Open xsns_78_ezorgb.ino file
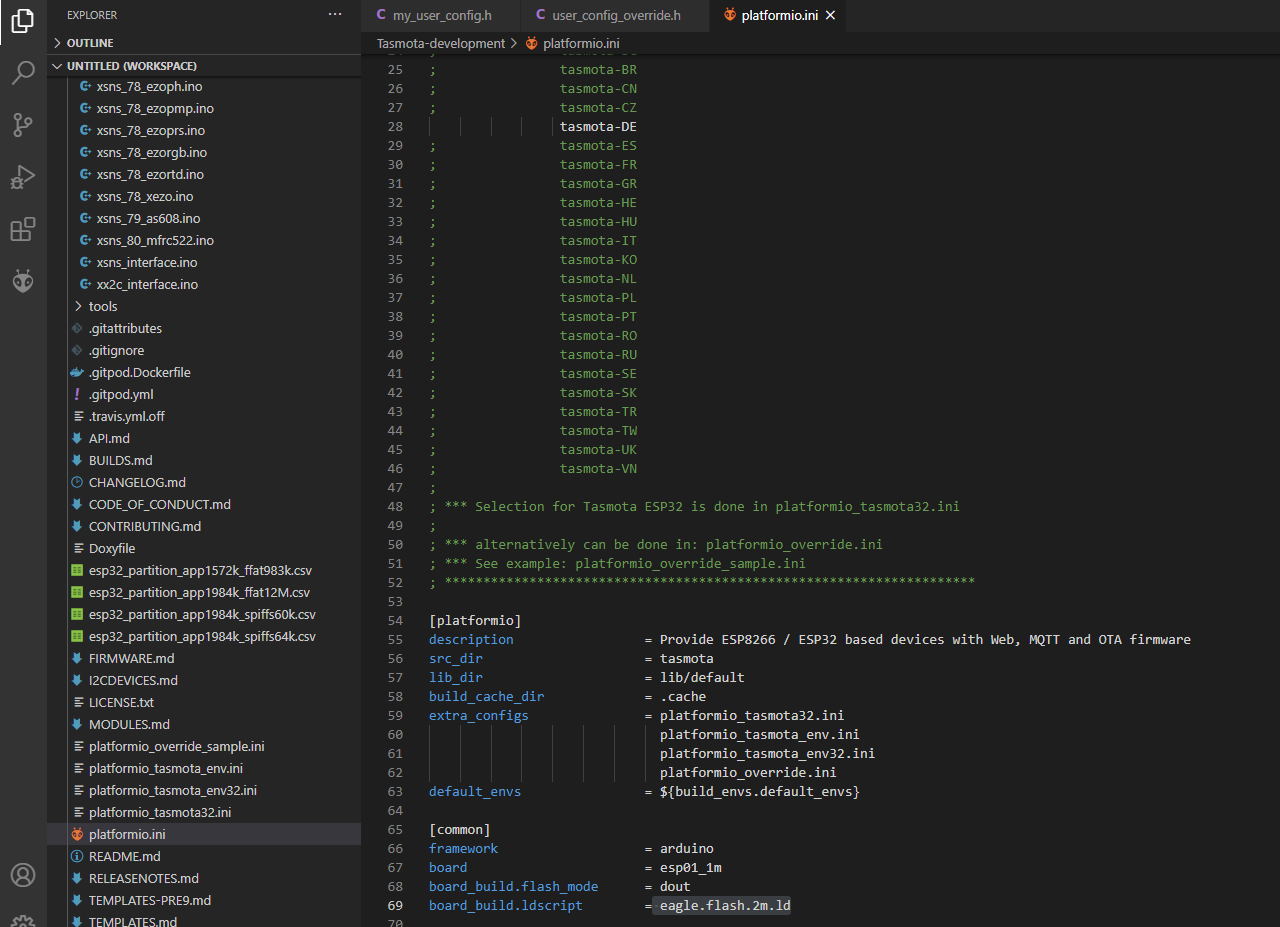Screen dimensions: 1280x927 (x=152, y=152)
